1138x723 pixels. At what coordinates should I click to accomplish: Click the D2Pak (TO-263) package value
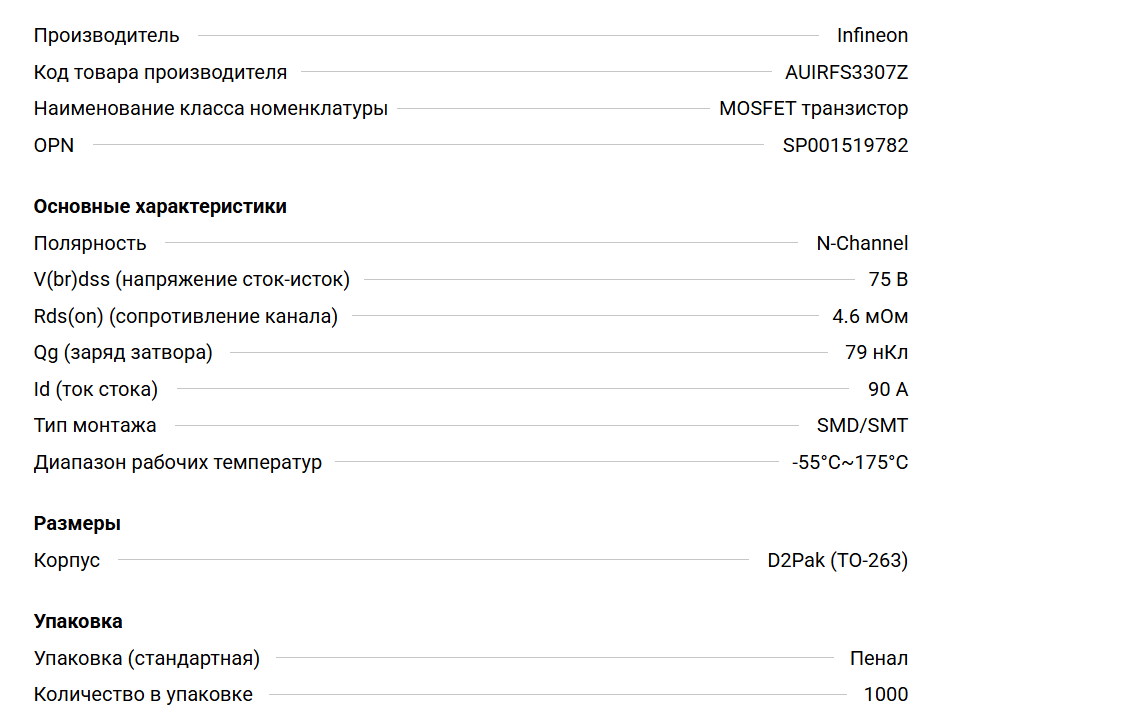coord(837,561)
